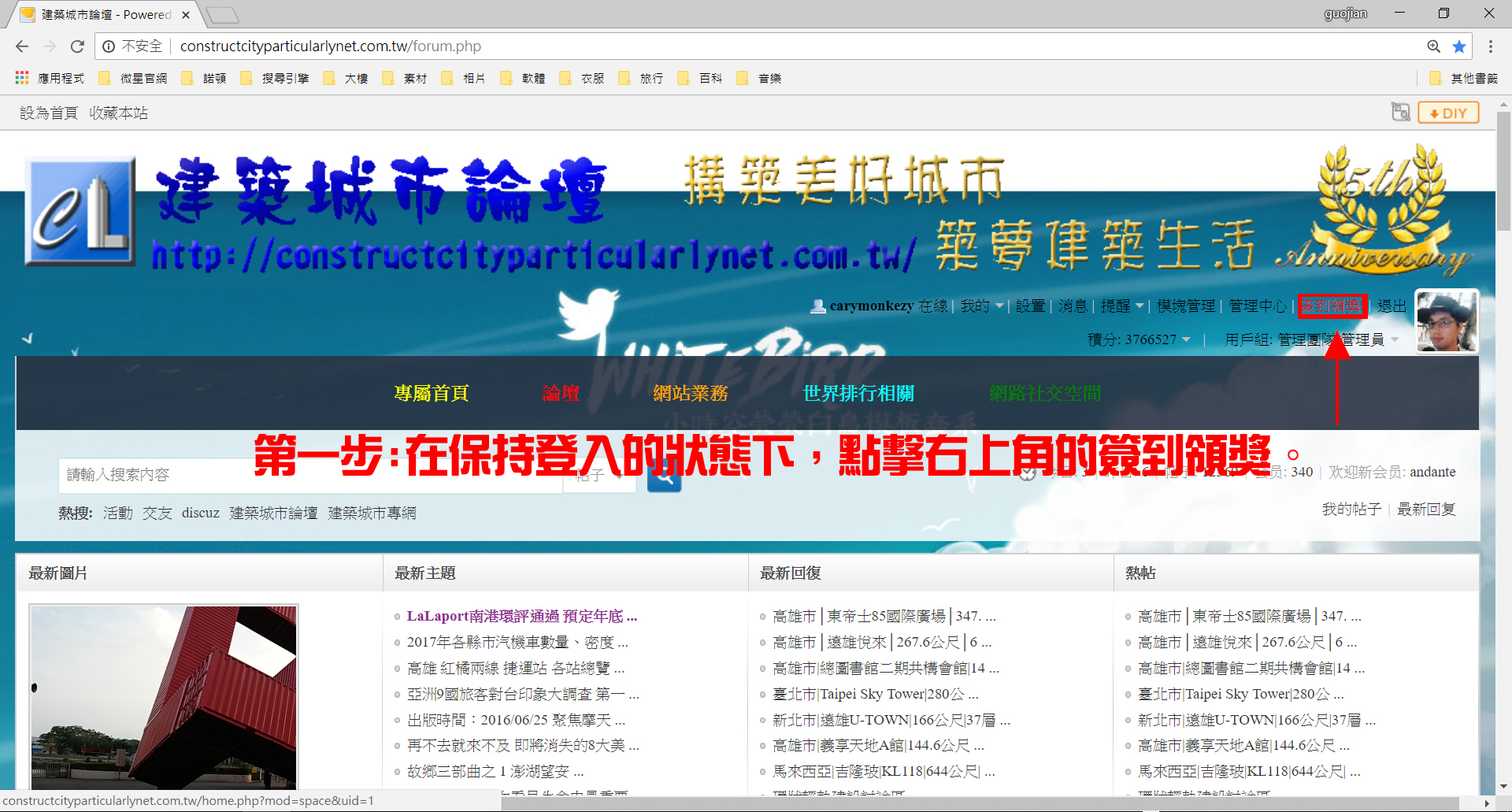This screenshot has height=812, width=1512.
Task: Click the blue search magnifier button
Action: tap(664, 475)
